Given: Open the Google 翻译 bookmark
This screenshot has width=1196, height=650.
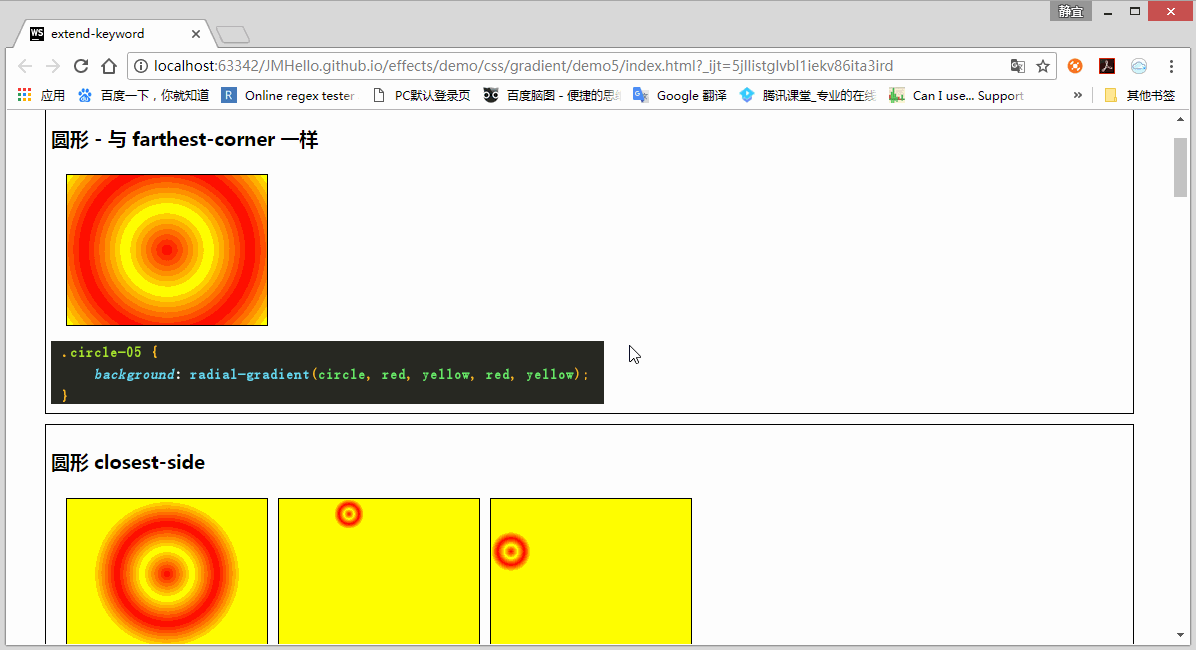Looking at the screenshot, I should 680,95.
